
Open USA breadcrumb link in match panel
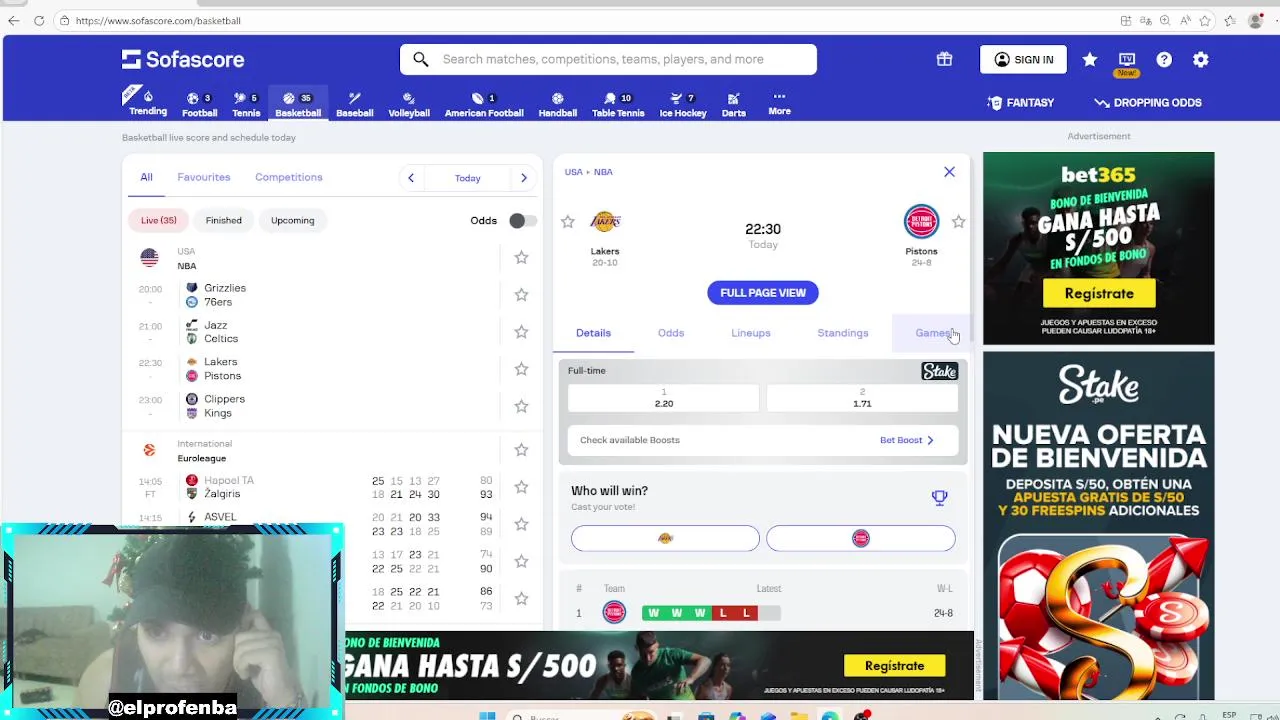point(573,172)
